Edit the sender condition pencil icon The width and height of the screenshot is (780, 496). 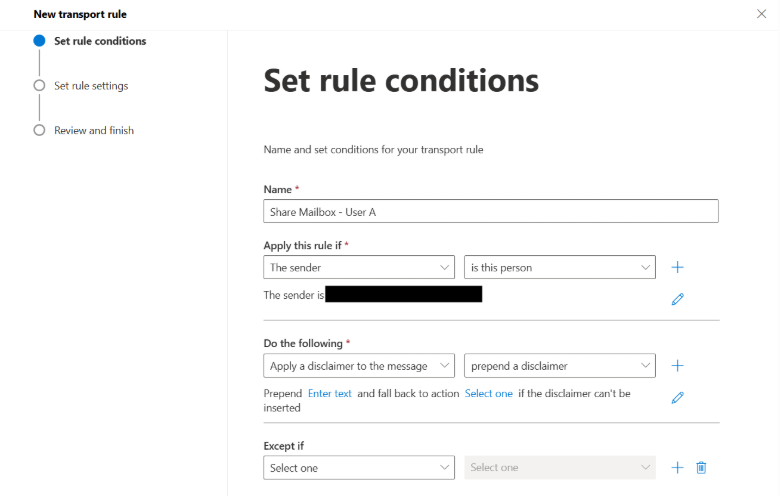pos(677,299)
